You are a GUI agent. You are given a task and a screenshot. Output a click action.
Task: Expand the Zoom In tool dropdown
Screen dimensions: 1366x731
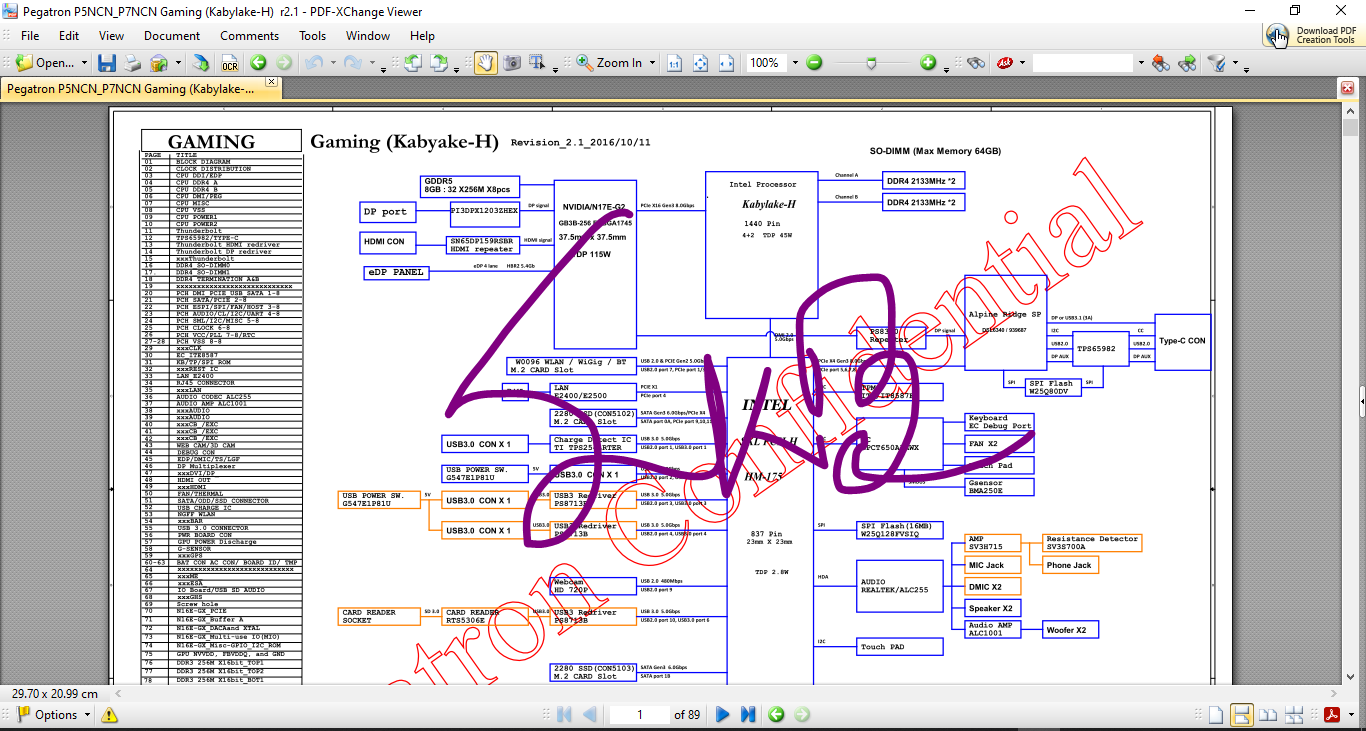tap(652, 63)
